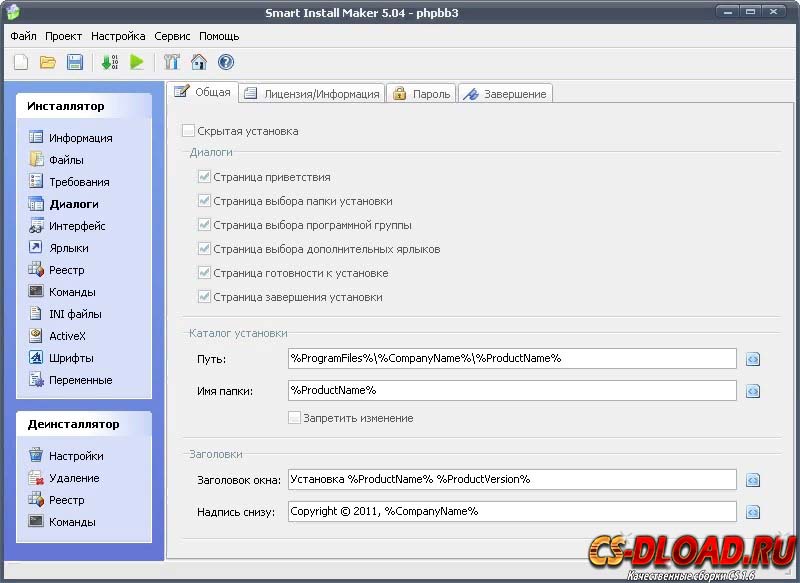Open Команды under Деинсталлятор

62,522
